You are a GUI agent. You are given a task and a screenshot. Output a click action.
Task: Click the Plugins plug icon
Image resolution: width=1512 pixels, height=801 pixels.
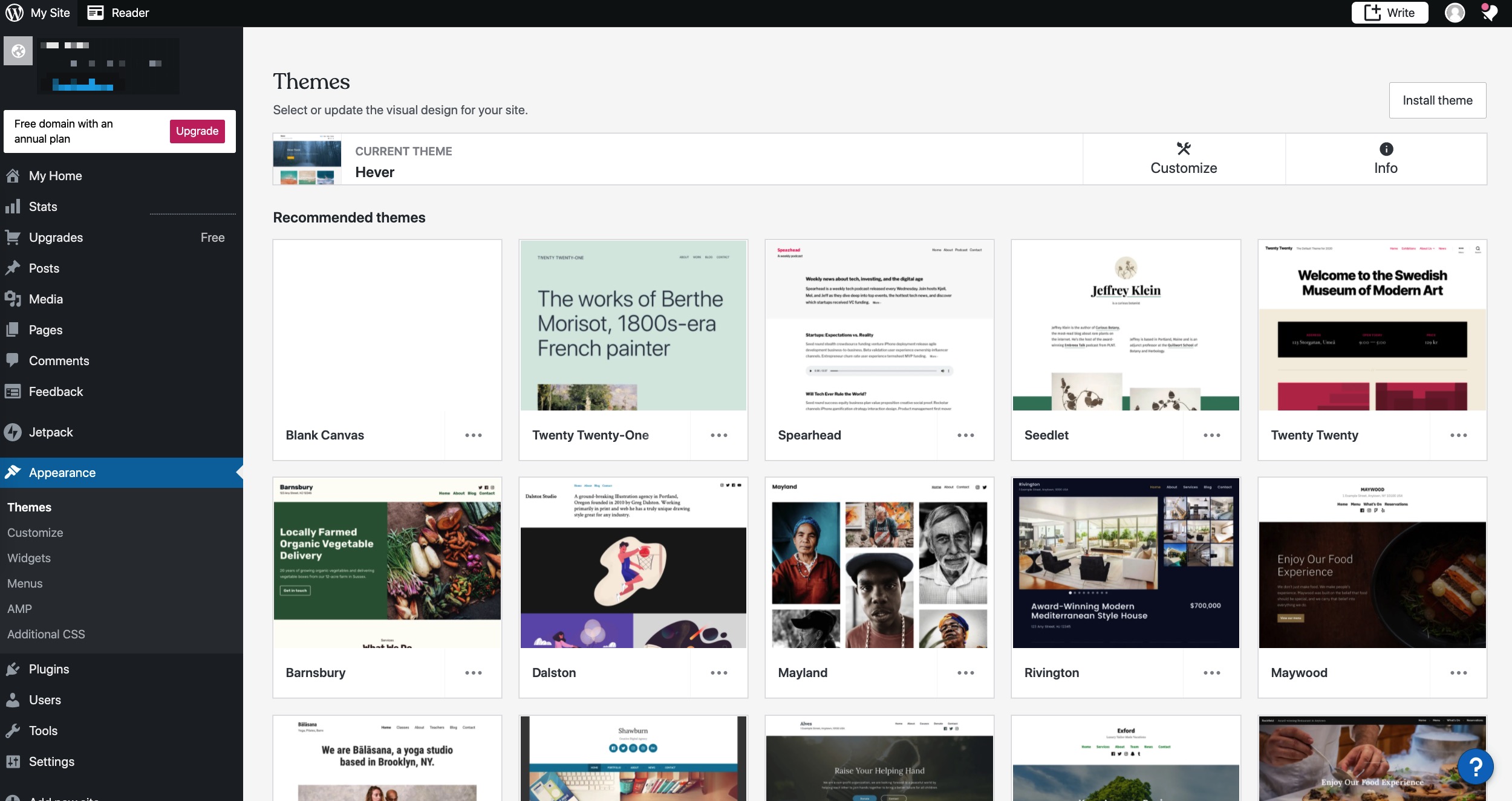[13, 669]
